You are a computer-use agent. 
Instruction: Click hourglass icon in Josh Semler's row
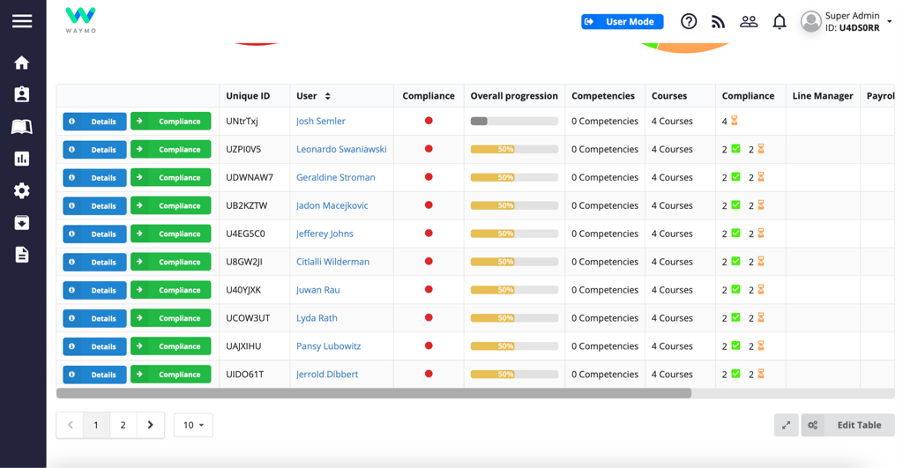734,120
